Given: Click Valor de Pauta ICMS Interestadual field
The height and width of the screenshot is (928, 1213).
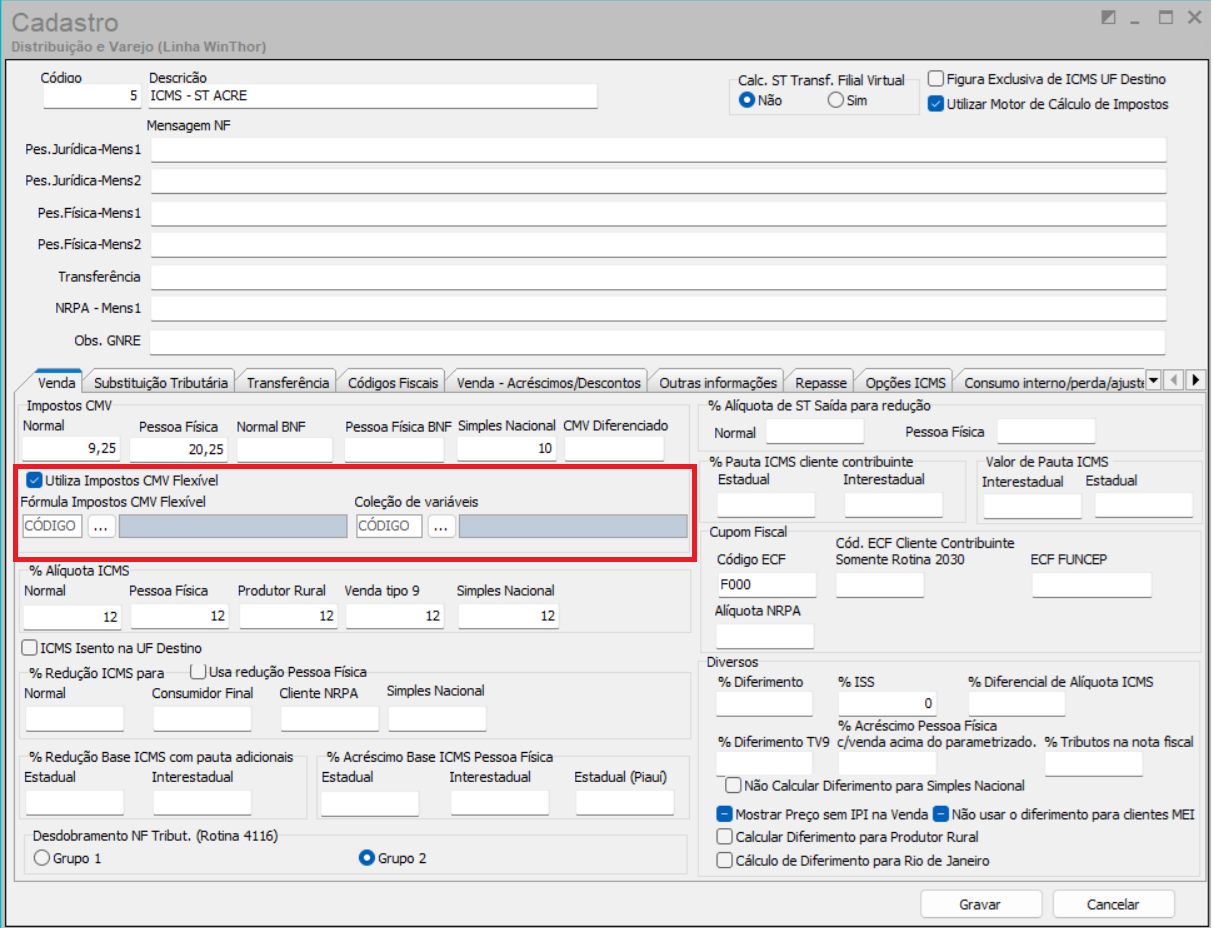Looking at the screenshot, I should click(x=1032, y=506).
